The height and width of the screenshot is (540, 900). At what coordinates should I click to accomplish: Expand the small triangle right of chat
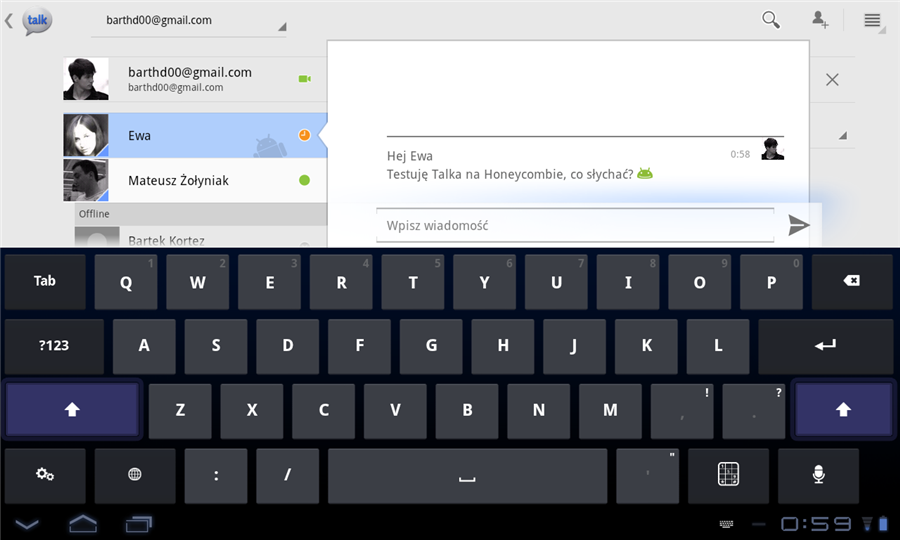click(x=843, y=135)
